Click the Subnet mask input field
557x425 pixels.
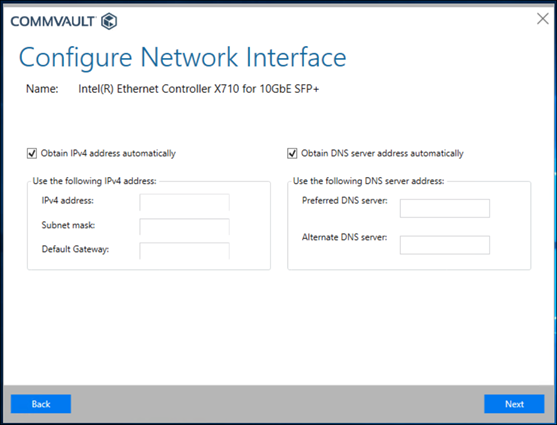click(184, 227)
